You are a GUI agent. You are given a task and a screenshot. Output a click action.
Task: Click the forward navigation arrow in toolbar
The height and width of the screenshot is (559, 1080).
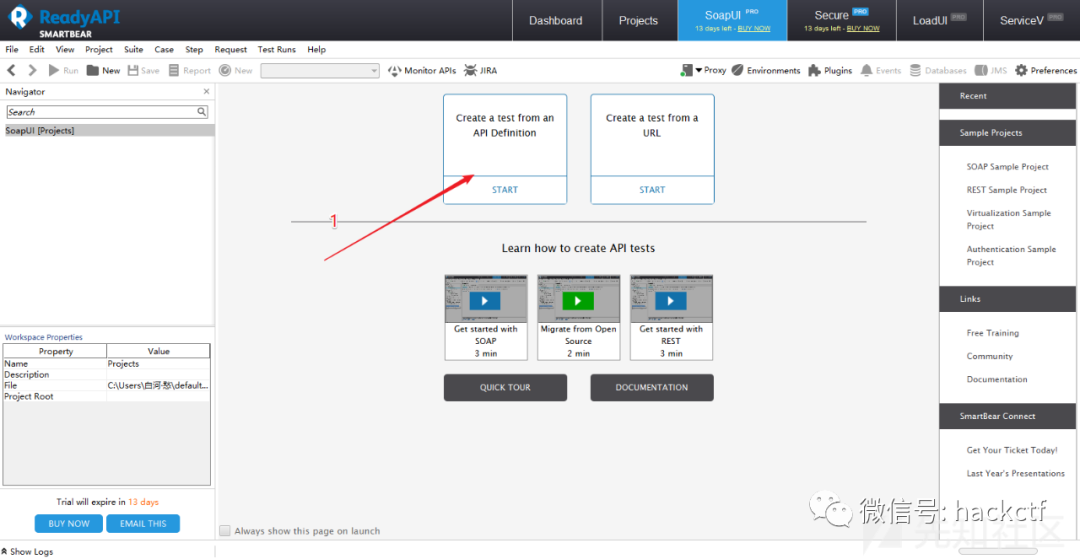click(x=32, y=70)
